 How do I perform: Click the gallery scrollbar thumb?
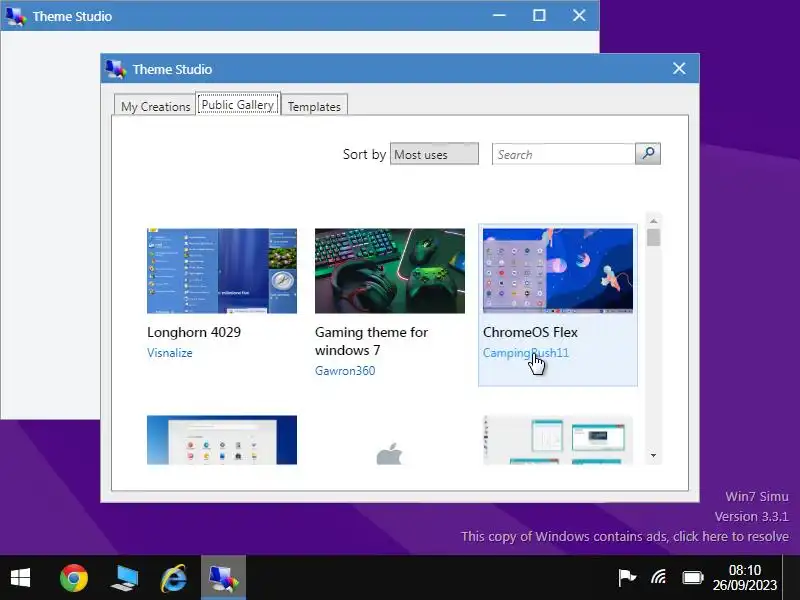(x=654, y=237)
